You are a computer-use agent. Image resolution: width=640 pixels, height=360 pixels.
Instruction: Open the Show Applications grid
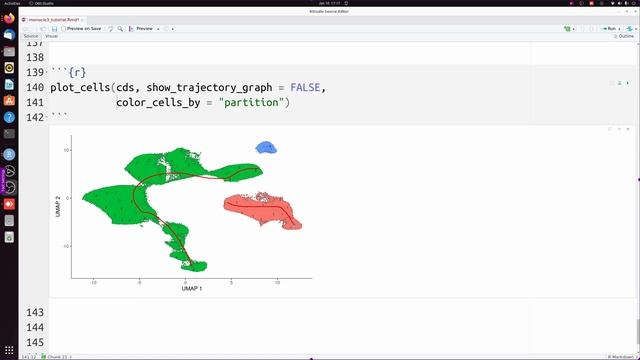(9, 350)
